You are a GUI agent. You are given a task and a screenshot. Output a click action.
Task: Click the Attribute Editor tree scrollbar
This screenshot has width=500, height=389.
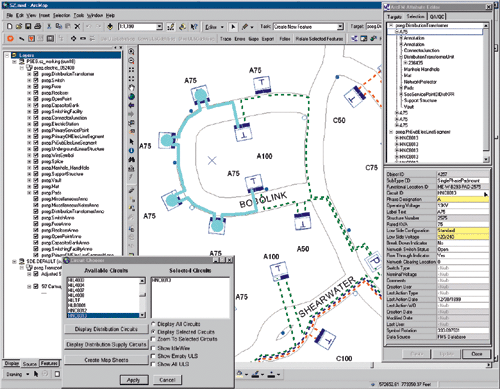pyautogui.click(x=486, y=93)
